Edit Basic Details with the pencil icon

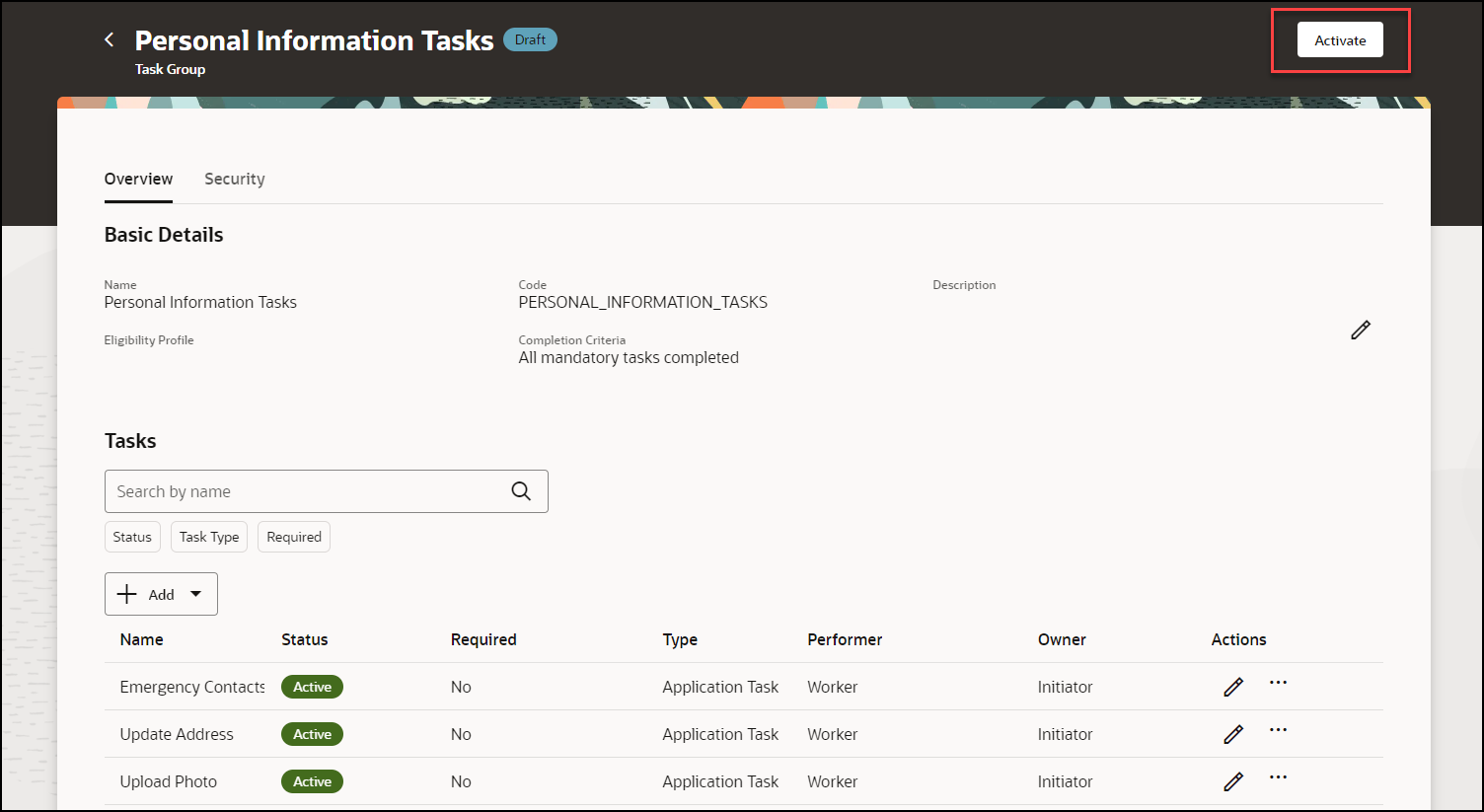coord(1361,330)
